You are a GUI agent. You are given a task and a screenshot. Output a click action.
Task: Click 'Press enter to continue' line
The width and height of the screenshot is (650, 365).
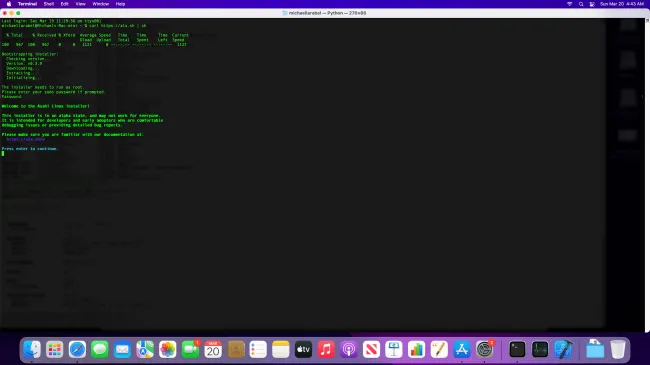coord(30,148)
